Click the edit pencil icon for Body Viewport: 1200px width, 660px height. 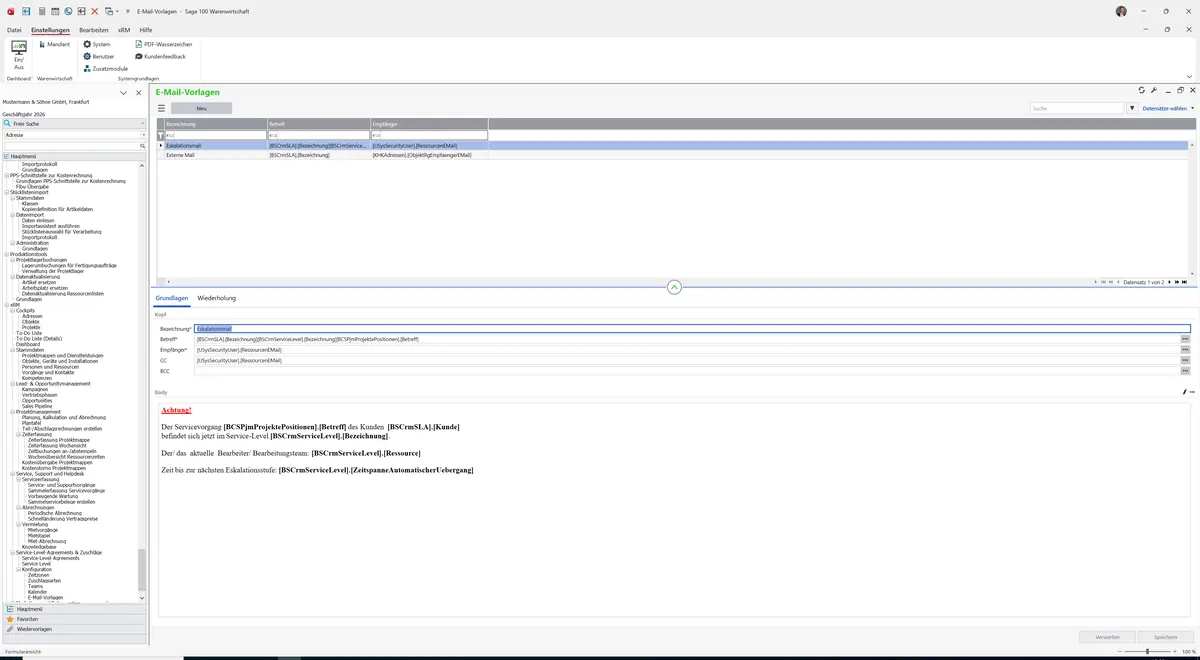(x=1183, y=392)
